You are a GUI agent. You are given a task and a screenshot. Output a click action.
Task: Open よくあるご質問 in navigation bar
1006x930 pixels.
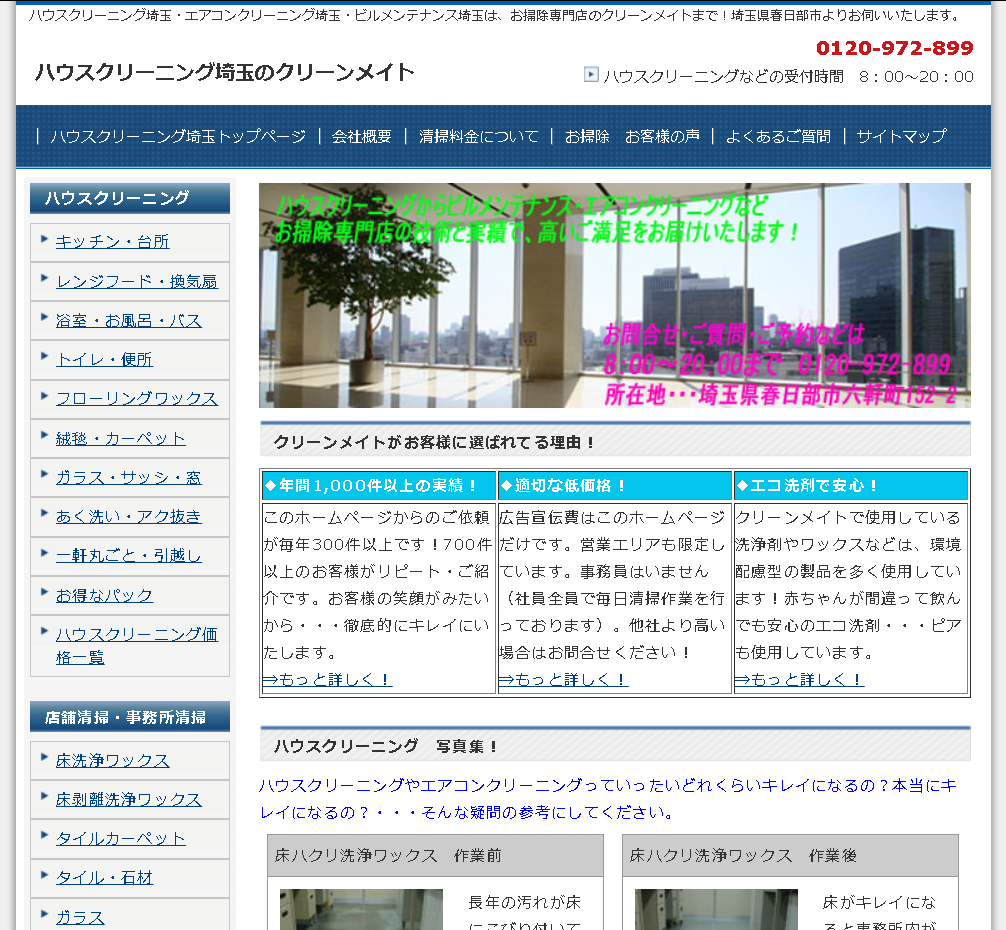coord(778,136)
